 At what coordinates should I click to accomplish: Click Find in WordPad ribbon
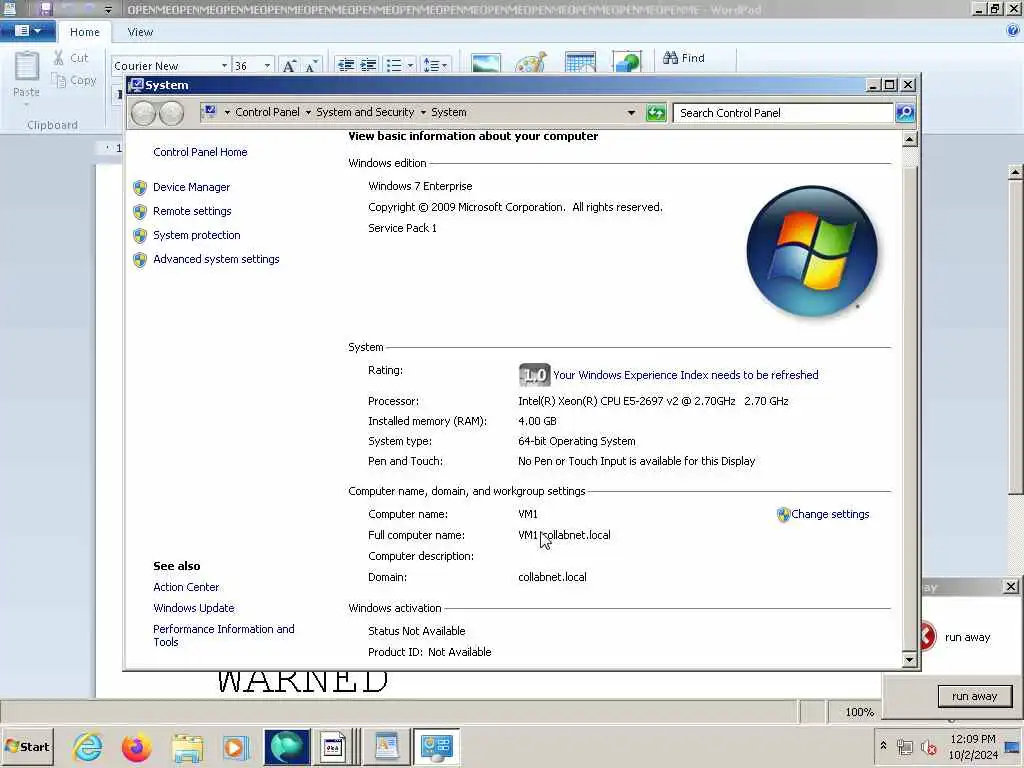(x=684, y=58)
